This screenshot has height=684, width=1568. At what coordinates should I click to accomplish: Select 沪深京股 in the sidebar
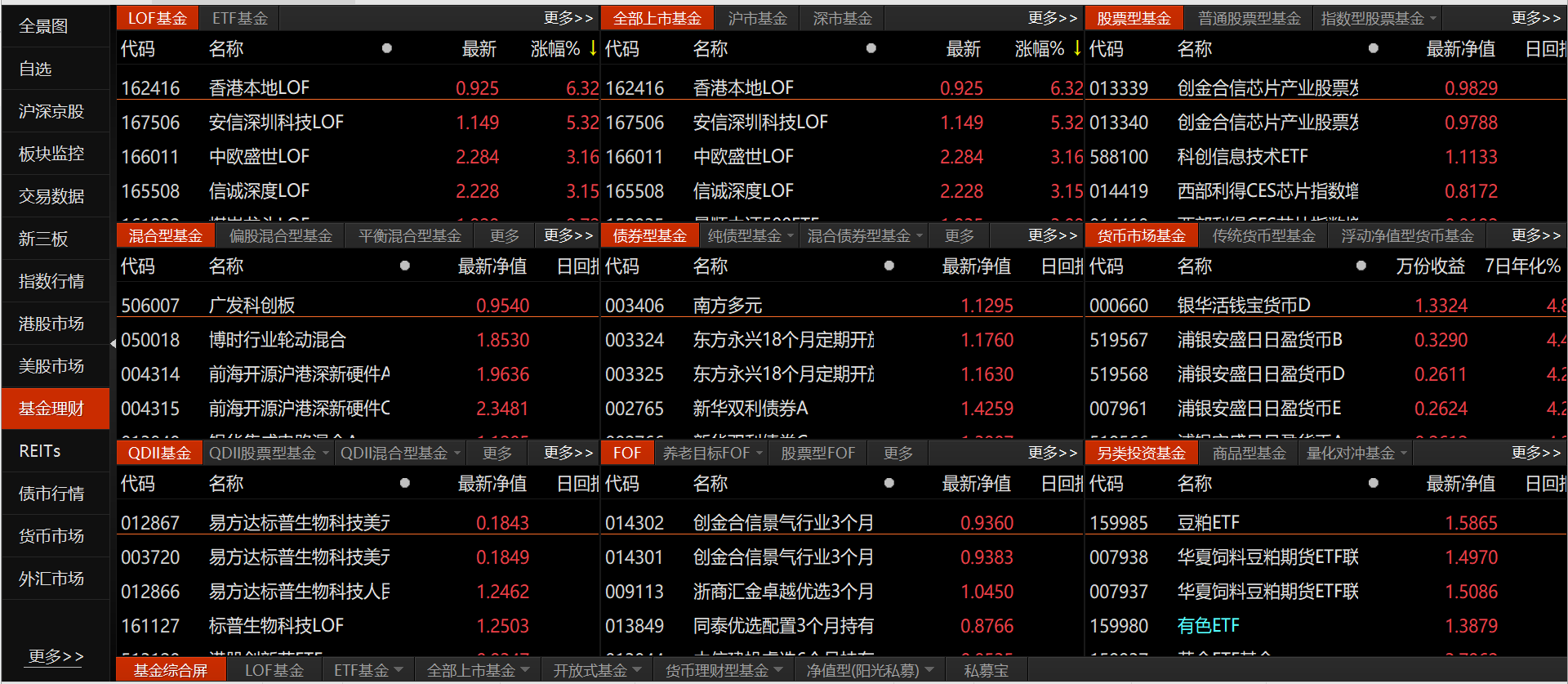click(56, 111)
